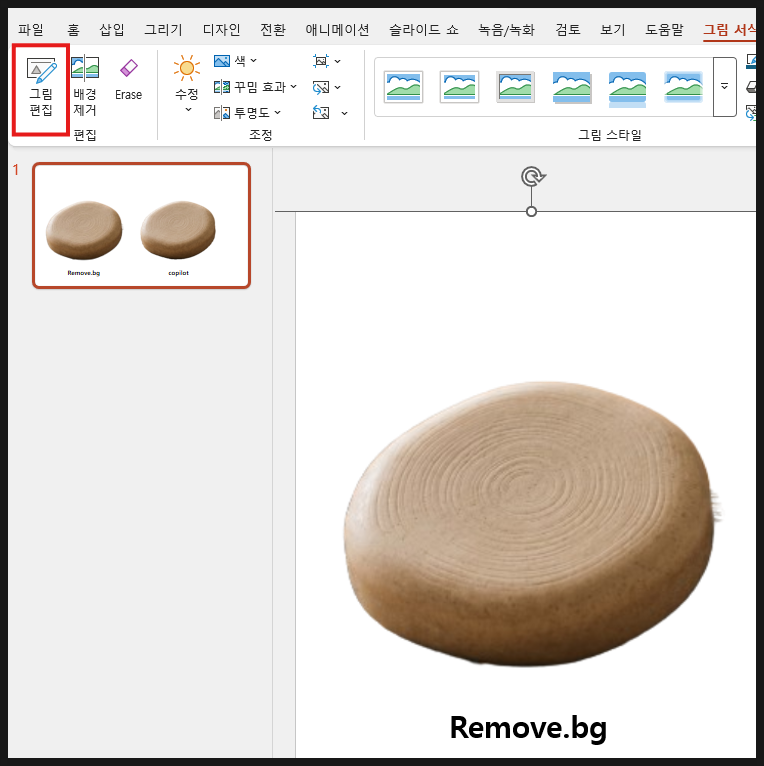
Task: Click the change picture icon
Action: (321, 87)
